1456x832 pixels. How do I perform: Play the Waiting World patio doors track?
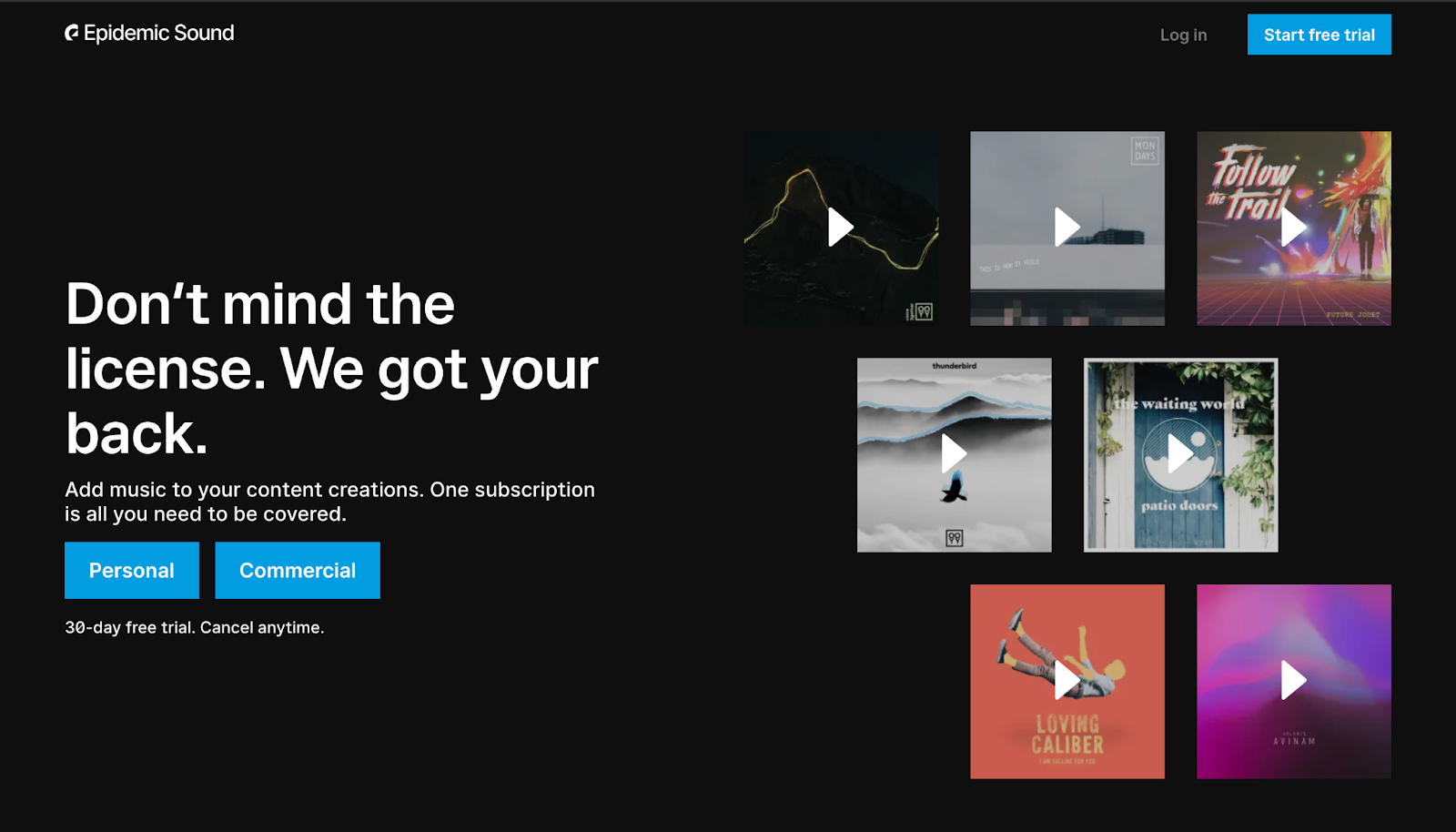[1179, 453]
